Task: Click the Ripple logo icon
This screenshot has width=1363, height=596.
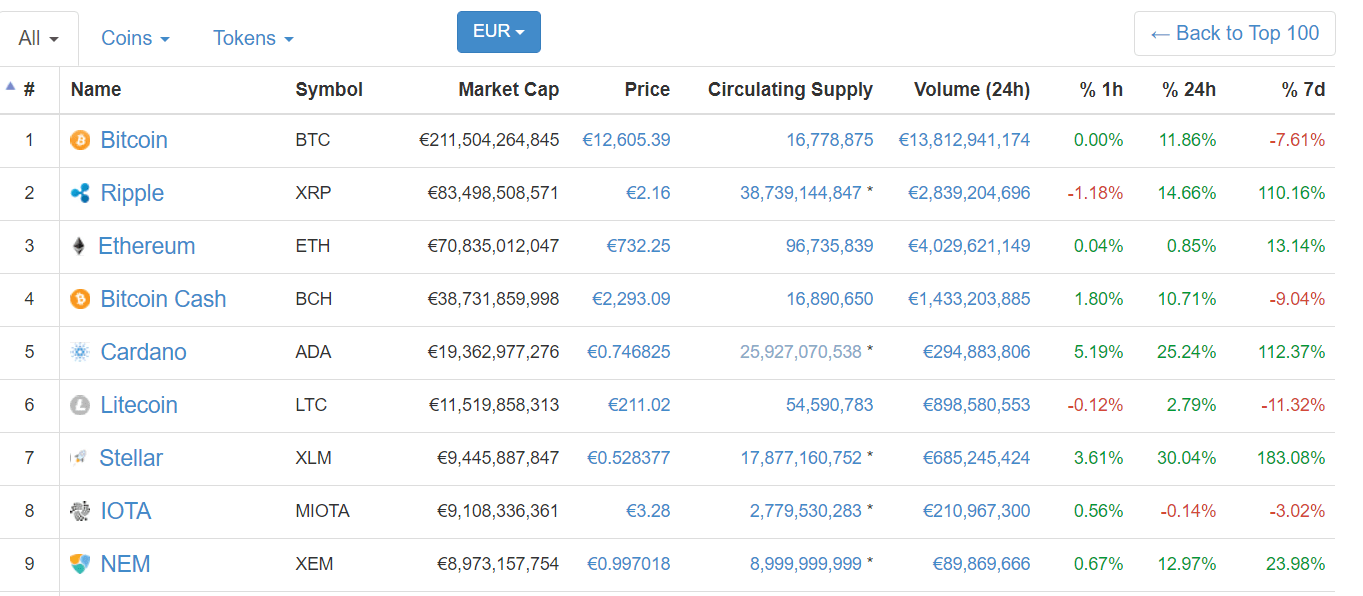Action: tap(80, 193)
